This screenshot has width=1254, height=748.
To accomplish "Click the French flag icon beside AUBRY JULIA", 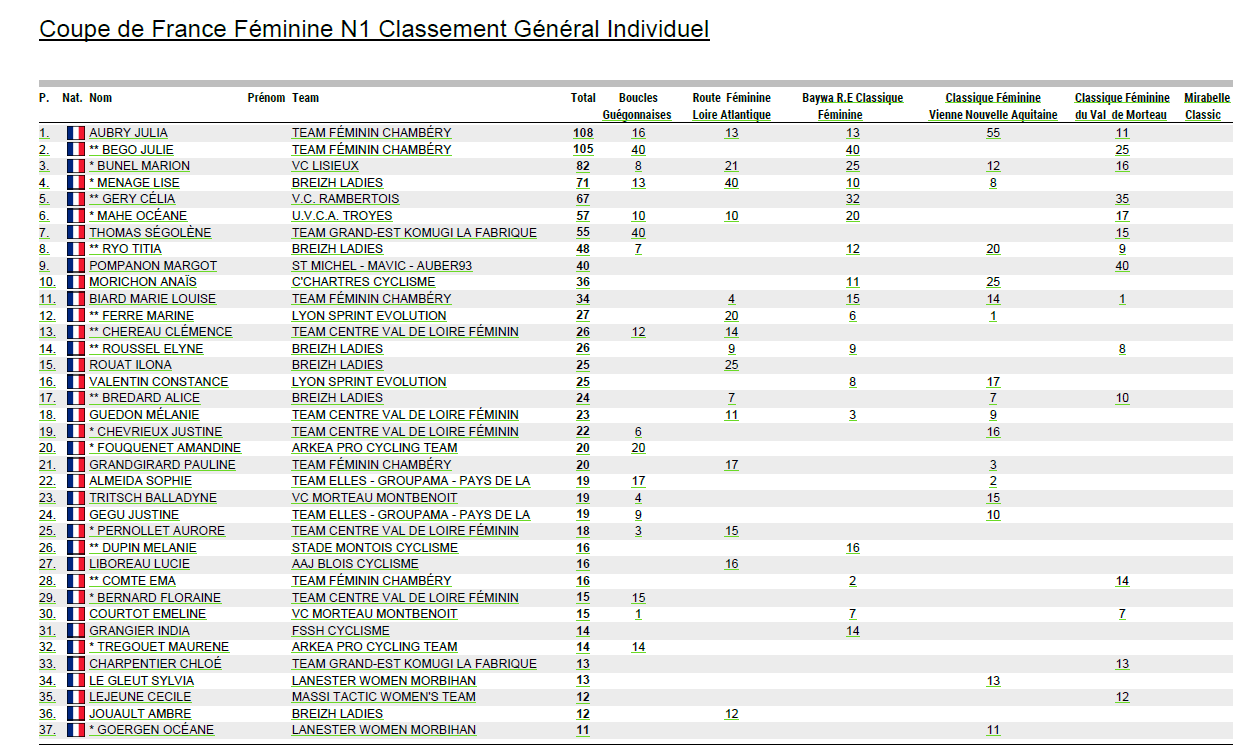I will click(x=76, y=133).
